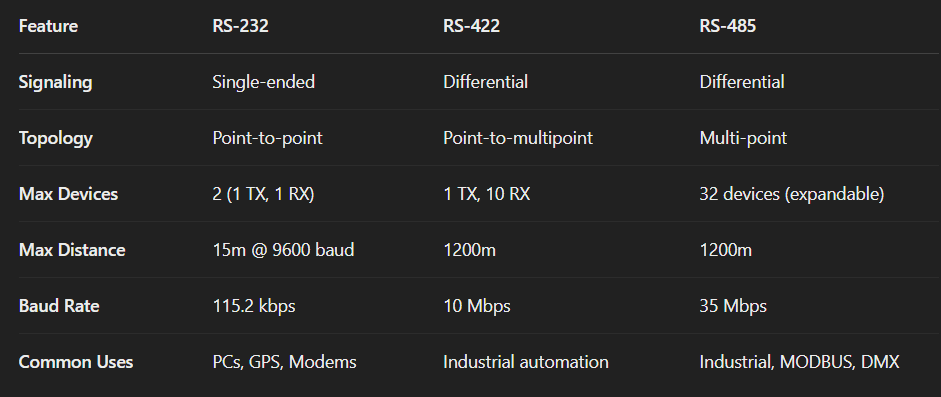Select the RS-232 column header
This screenshot has width=941, height=397.
pyautogui.click(x=240, y=26)
